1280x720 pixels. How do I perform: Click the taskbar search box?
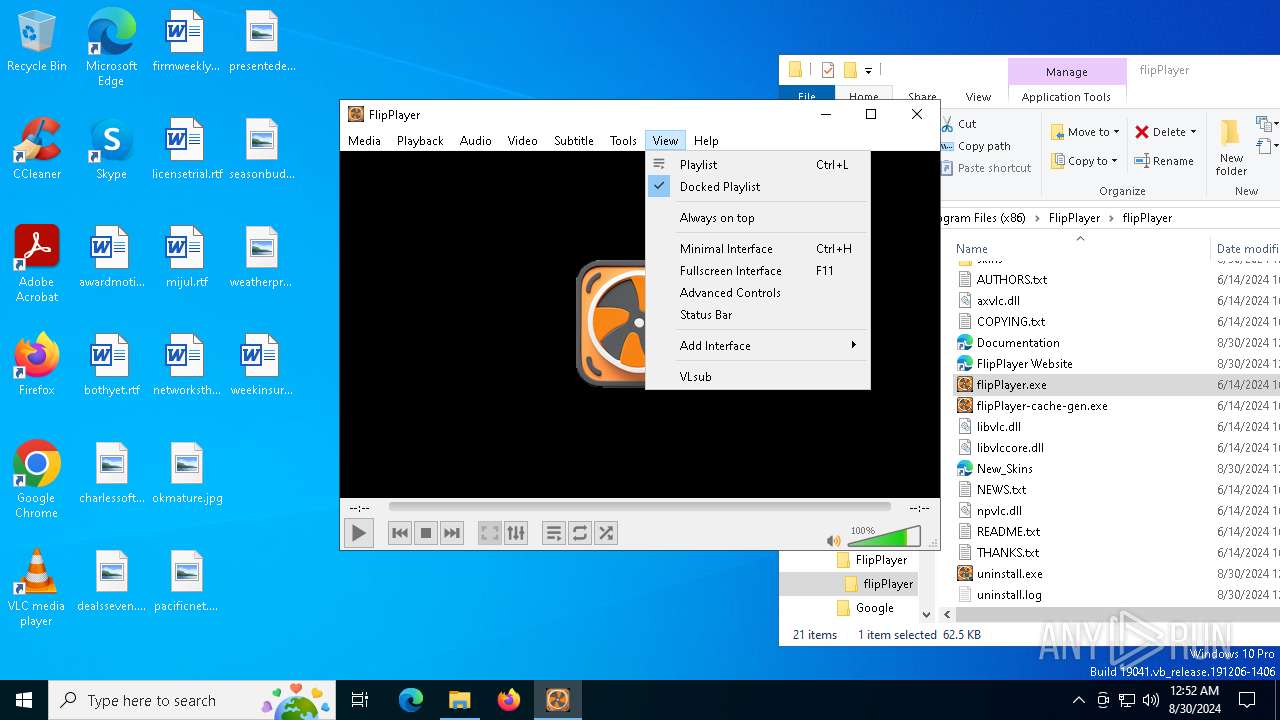(x=192, y=700)
